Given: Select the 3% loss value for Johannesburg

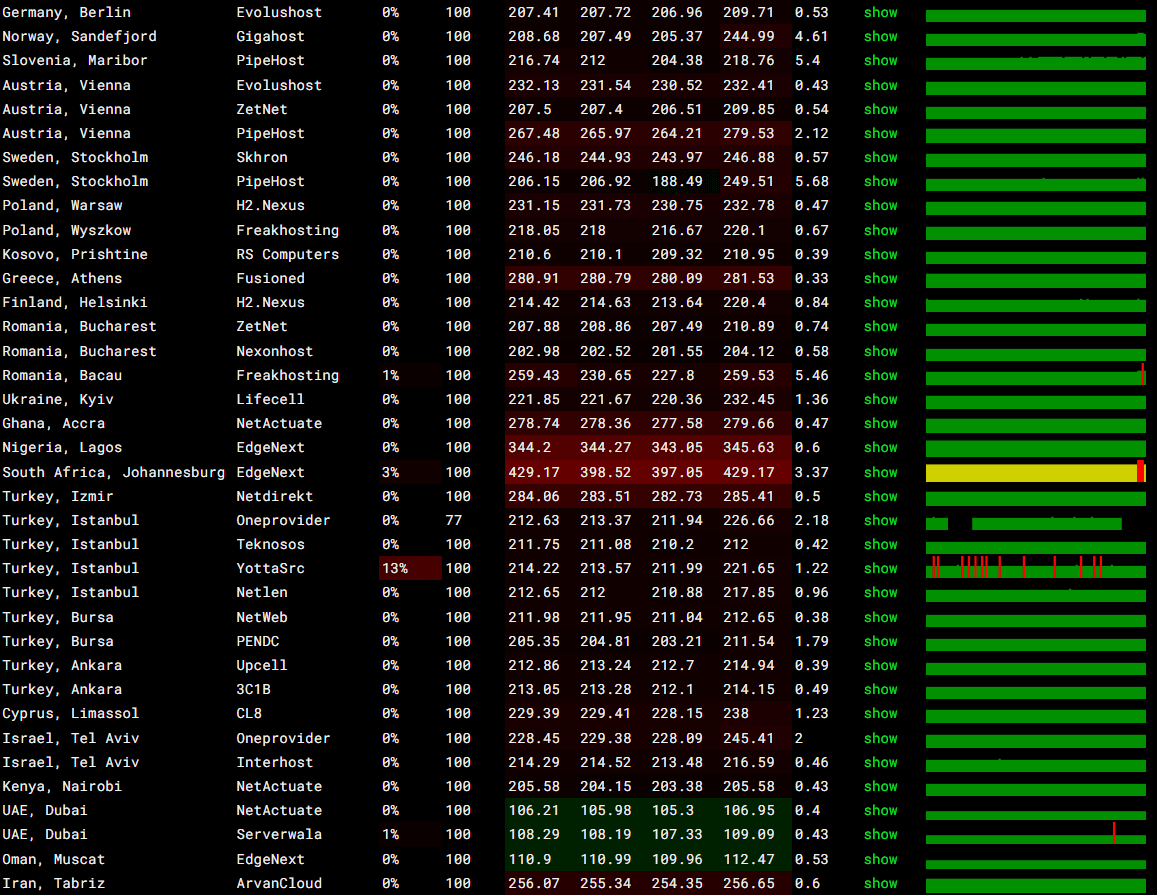Looking at the screenshot, I should [x=390, y=472].
